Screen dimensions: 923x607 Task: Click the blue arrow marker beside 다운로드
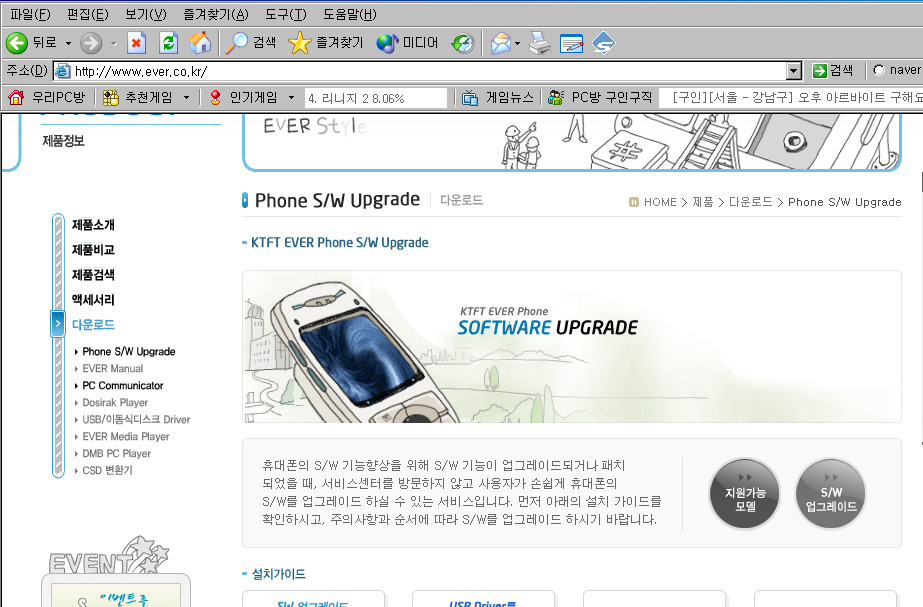[x=58, y=323]
